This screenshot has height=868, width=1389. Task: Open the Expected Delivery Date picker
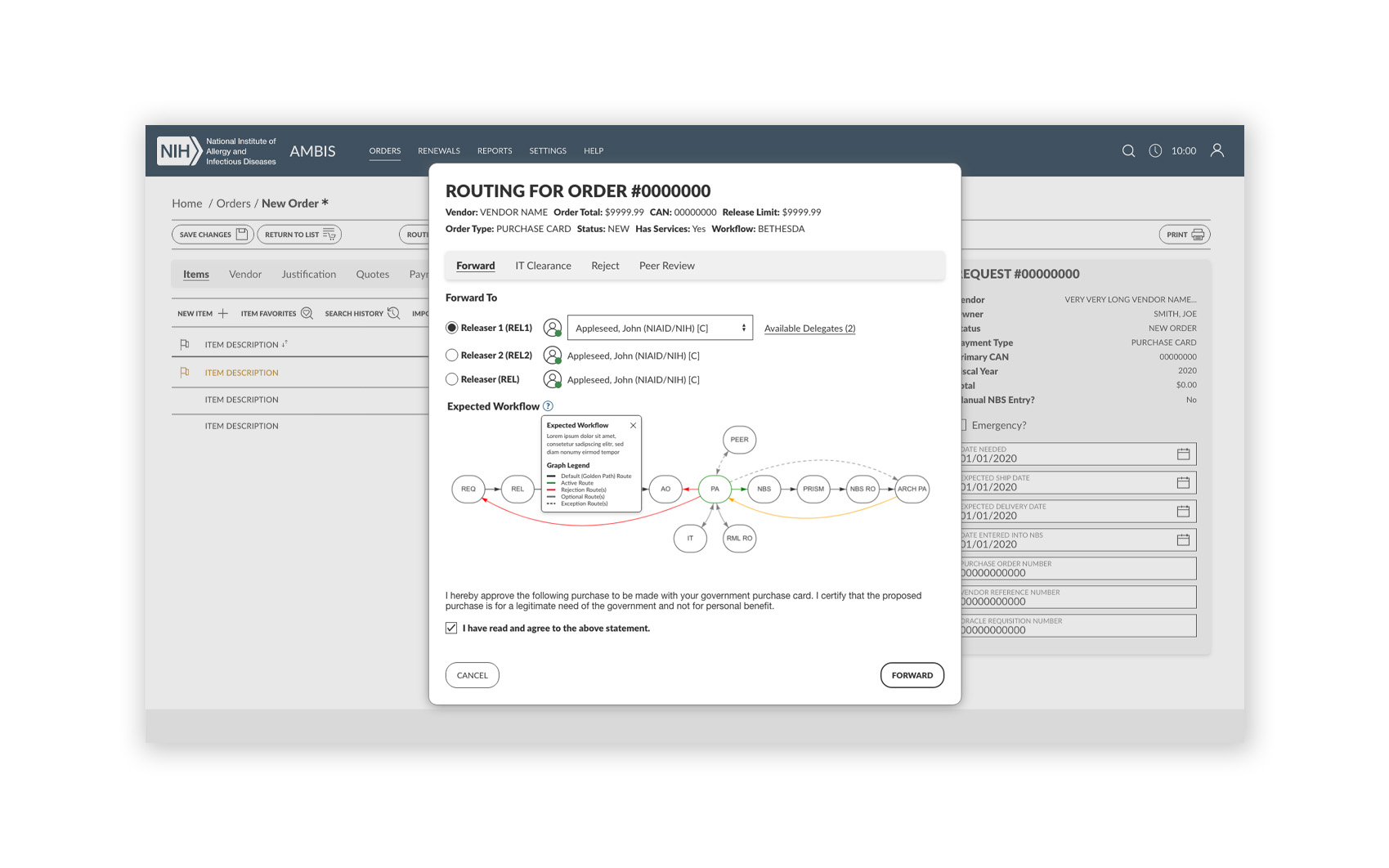[x=1183, y=512]
